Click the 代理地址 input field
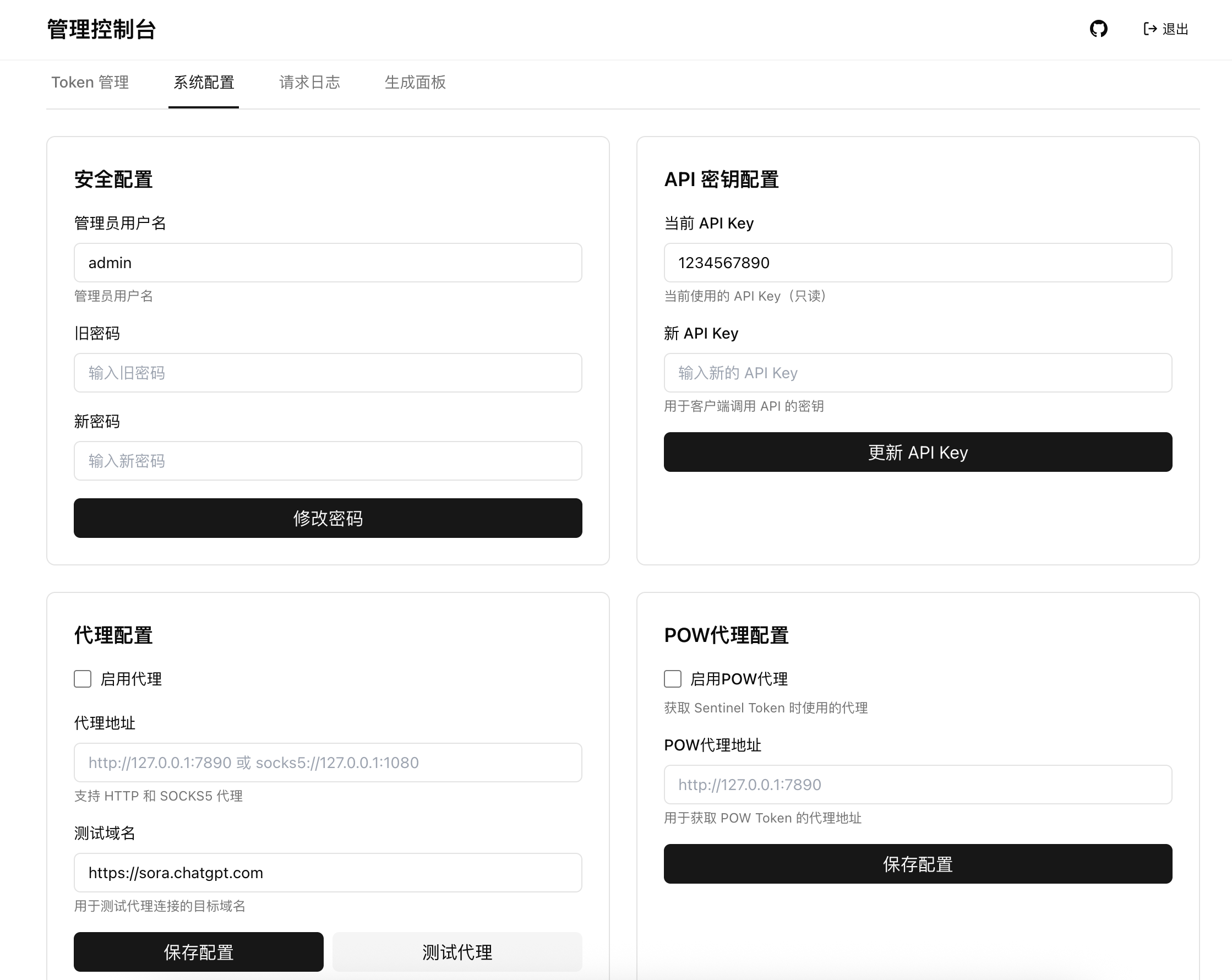Image resolution: width=1232 pixels, height=980 pixels. coord(328,763)
